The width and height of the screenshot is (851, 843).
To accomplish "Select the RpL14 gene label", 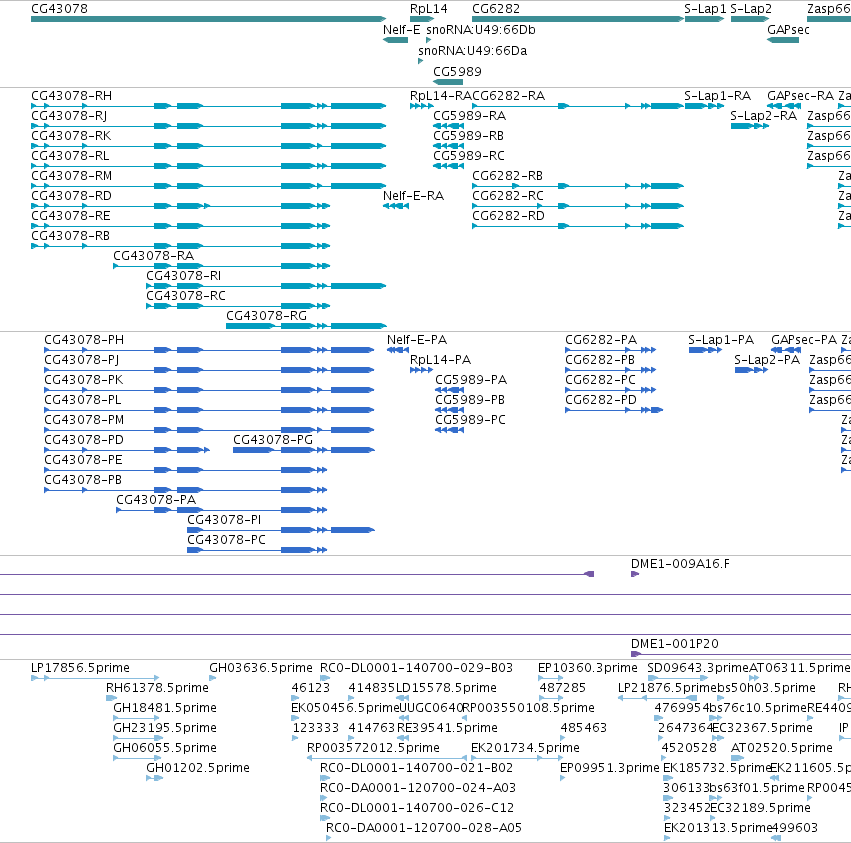I will pos(429,9).
